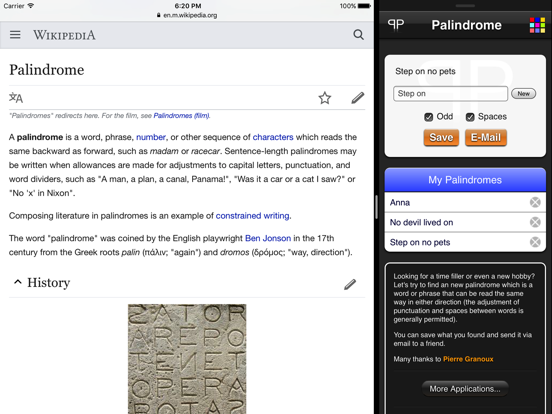Send palindrome via E-Mail button
Screen dimensions: 552x414
click(x=486, y=137)
